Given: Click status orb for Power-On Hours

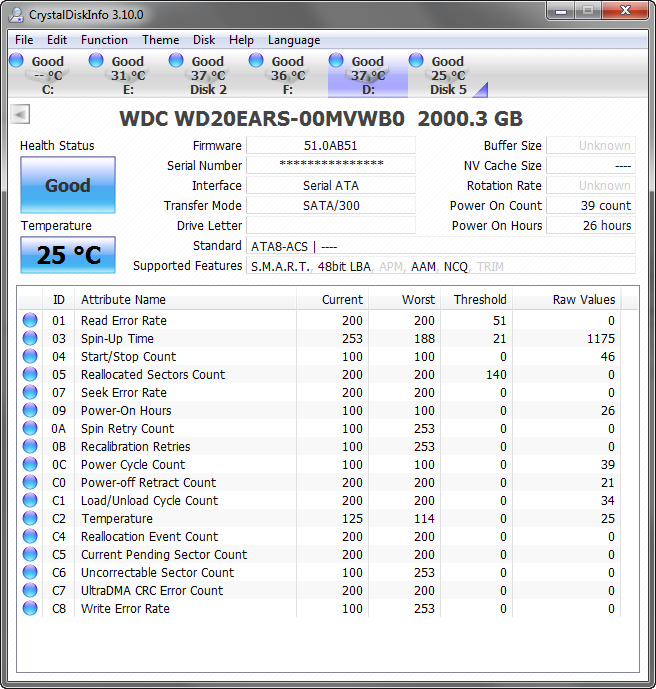Looking at the screenshot, I should point(30,410).
